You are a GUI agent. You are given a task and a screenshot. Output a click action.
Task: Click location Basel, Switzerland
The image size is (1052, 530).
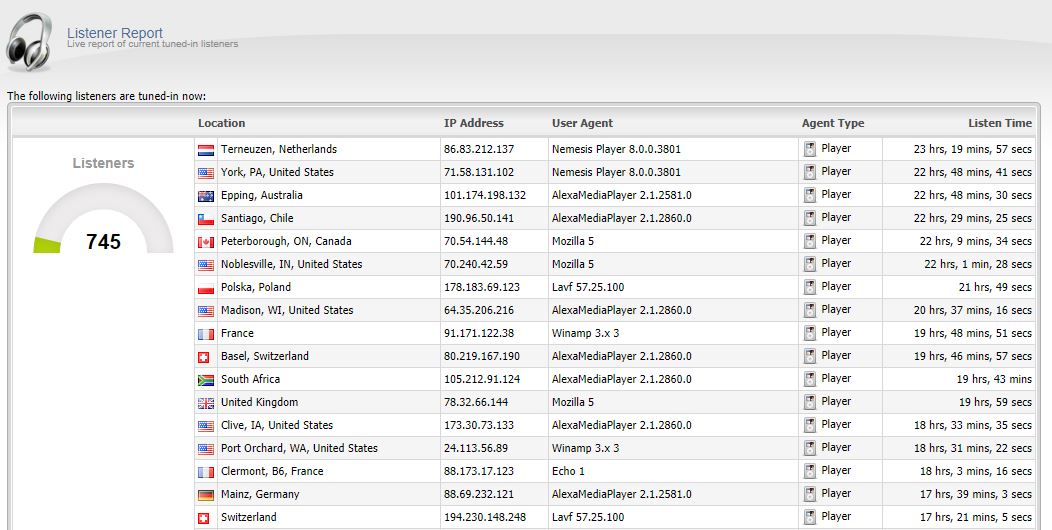tap(265, 356)
